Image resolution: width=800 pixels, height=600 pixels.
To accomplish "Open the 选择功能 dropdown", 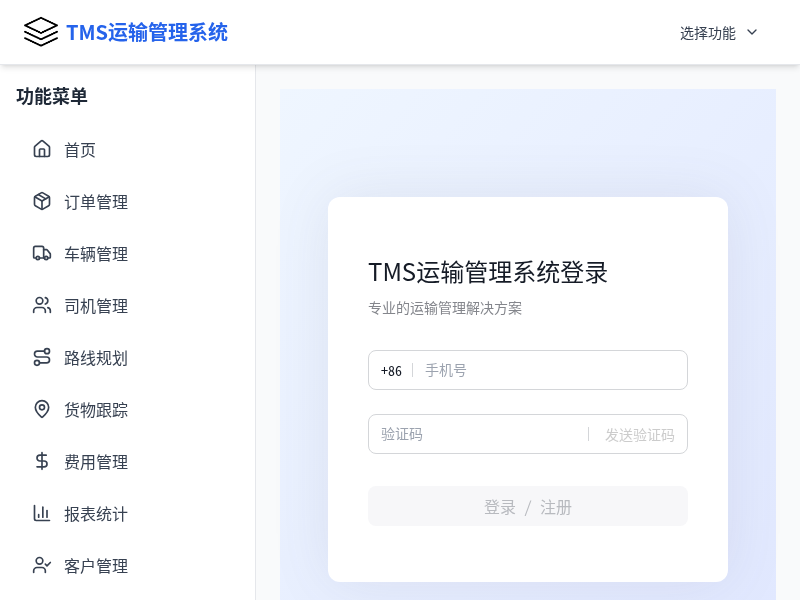I will pos(718,33).
